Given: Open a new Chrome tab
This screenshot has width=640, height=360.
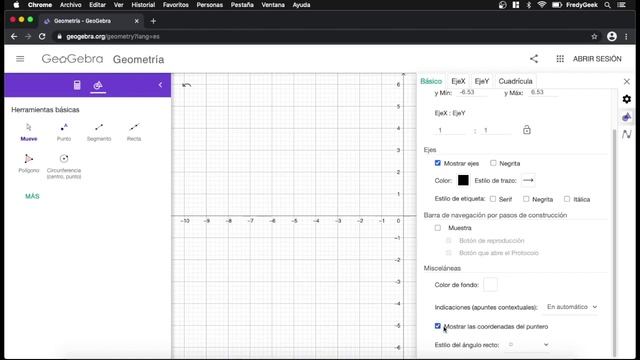Looking at the screenshot, I should tap(153, 21).
